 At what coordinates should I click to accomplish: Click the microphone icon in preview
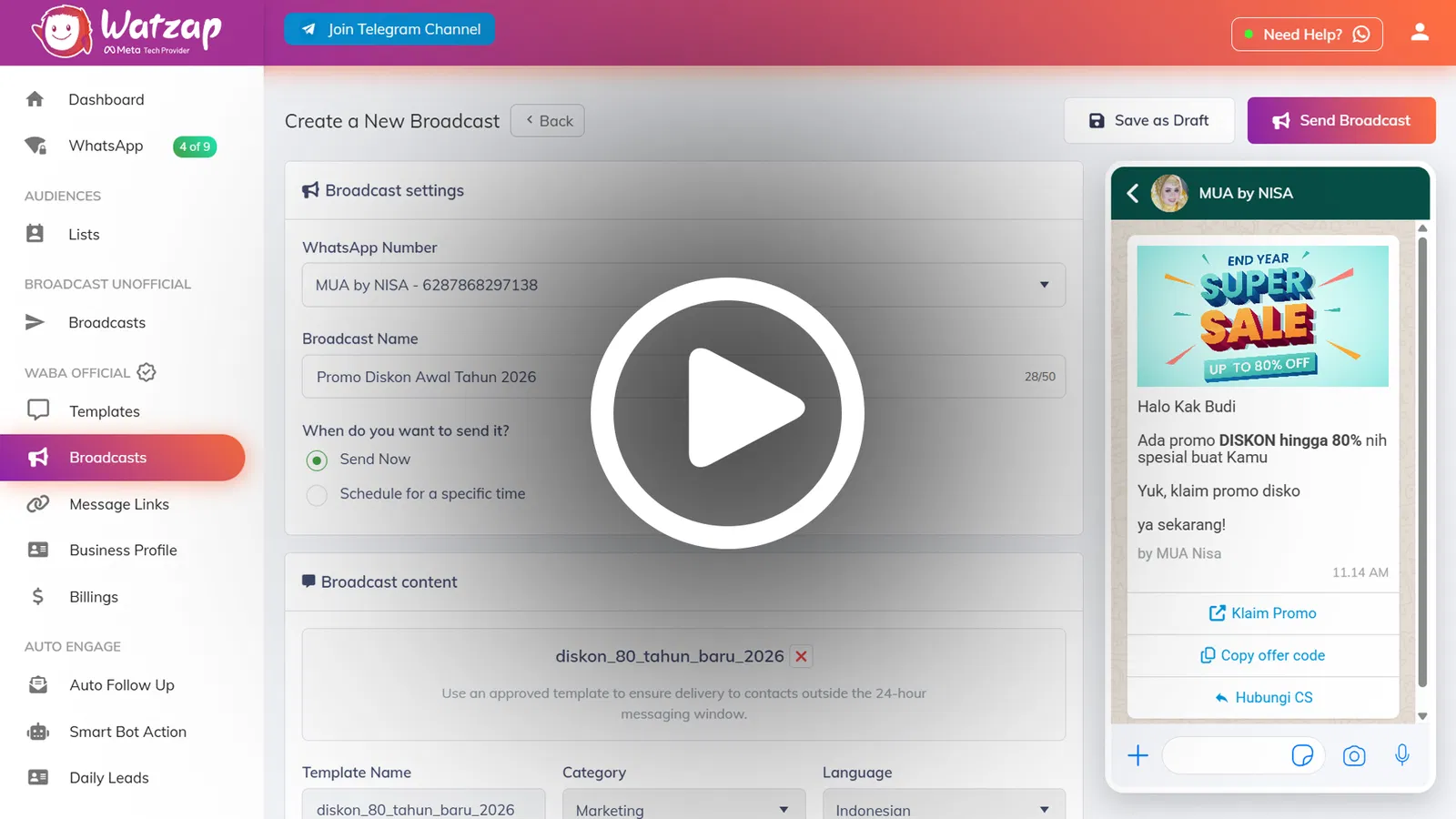tap(1402, 754)
